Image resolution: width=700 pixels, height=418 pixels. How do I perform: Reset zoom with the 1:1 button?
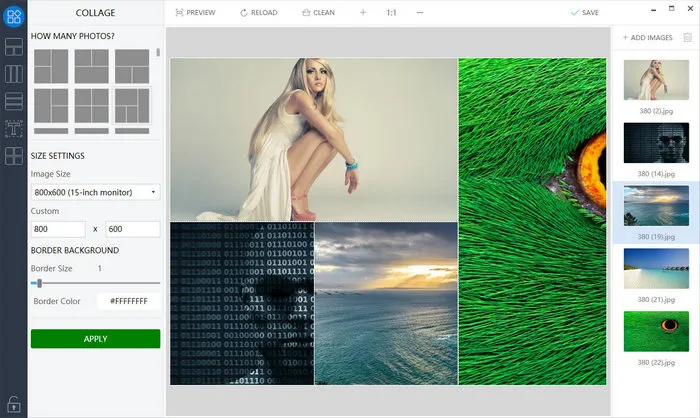click(391, 13)
